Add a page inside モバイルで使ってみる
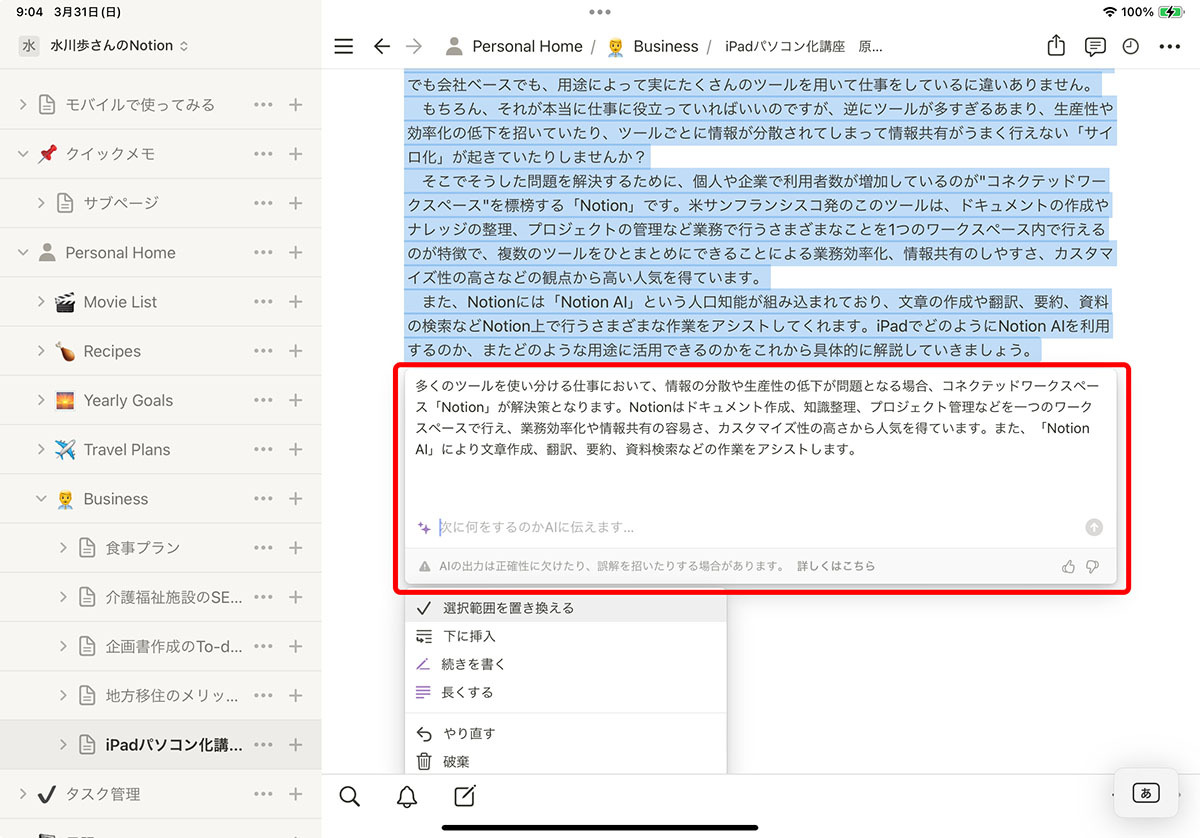 click(296, 104)
